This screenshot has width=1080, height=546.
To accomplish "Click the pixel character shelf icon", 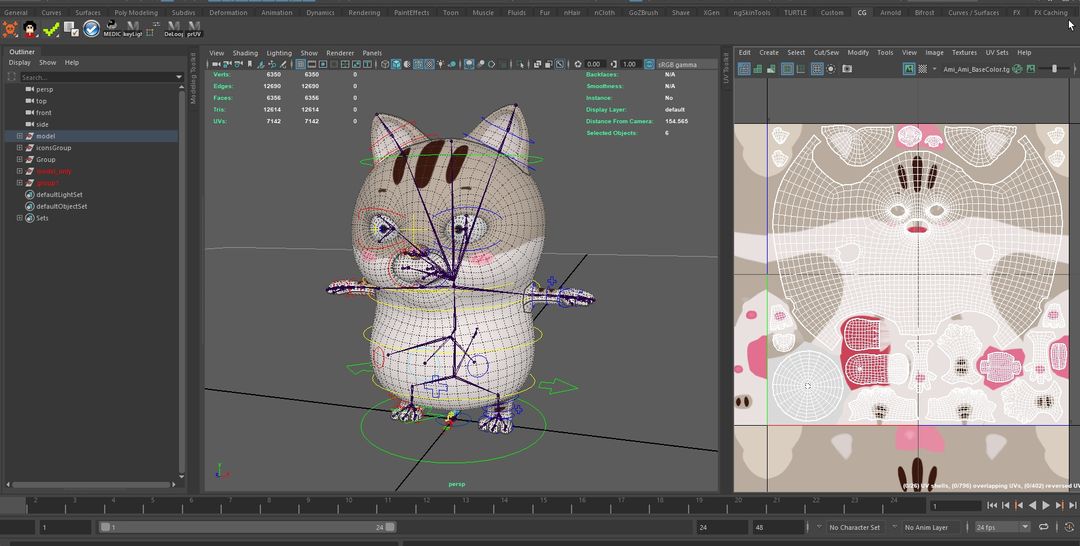I will point(30,28).
